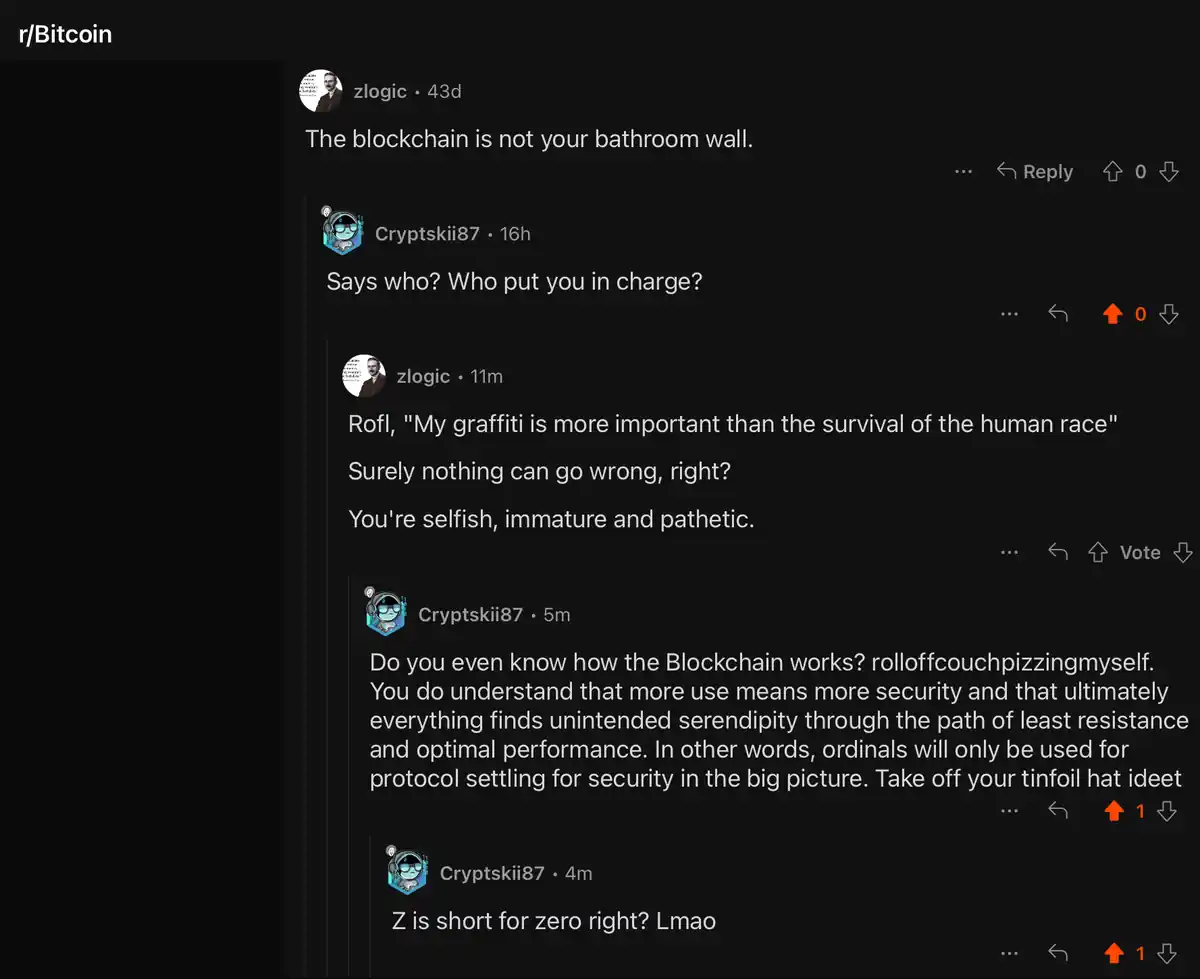Open more options on zlogic's 43d comment
Screen dimensions: 1200x979
point(963,172)
